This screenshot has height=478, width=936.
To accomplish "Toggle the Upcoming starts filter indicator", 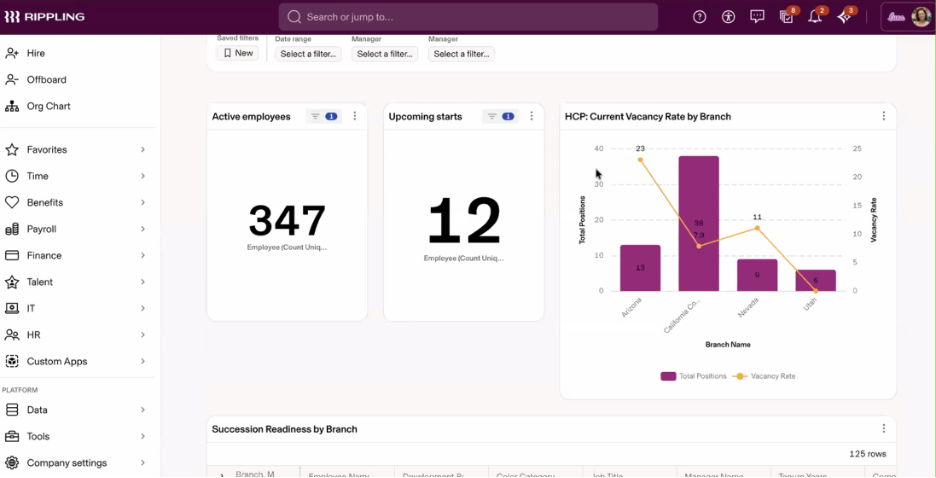I will (500, 116).
